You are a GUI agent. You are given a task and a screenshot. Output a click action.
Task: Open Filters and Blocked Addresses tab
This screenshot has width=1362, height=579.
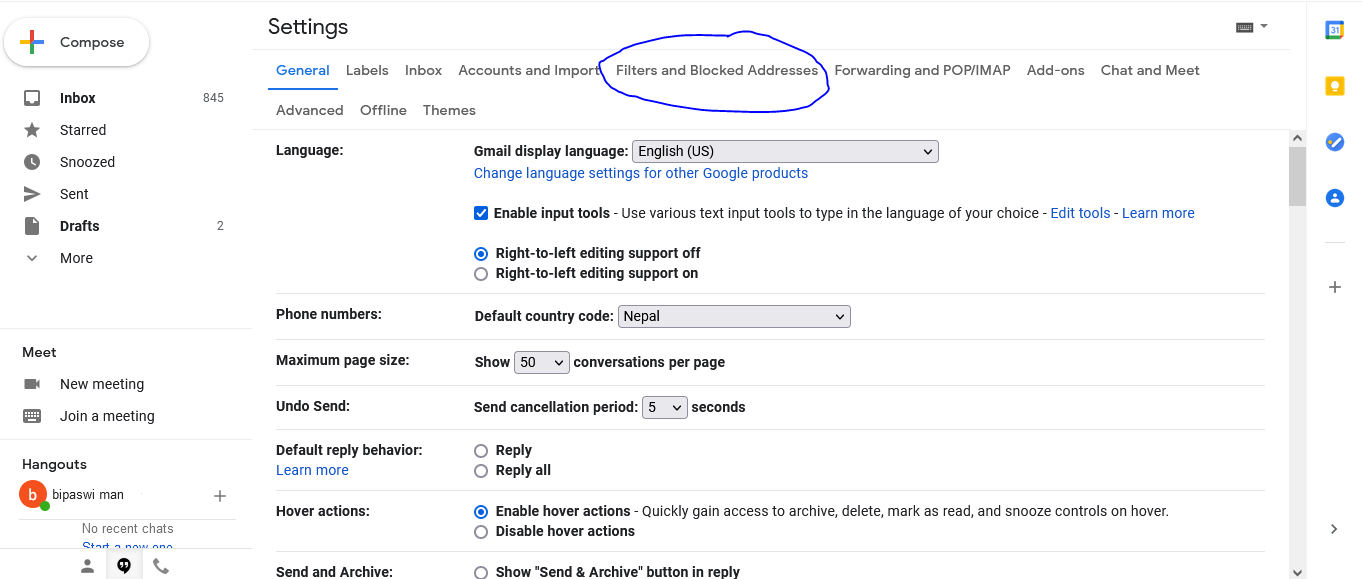pyautogui.click(x=717, y=70)
